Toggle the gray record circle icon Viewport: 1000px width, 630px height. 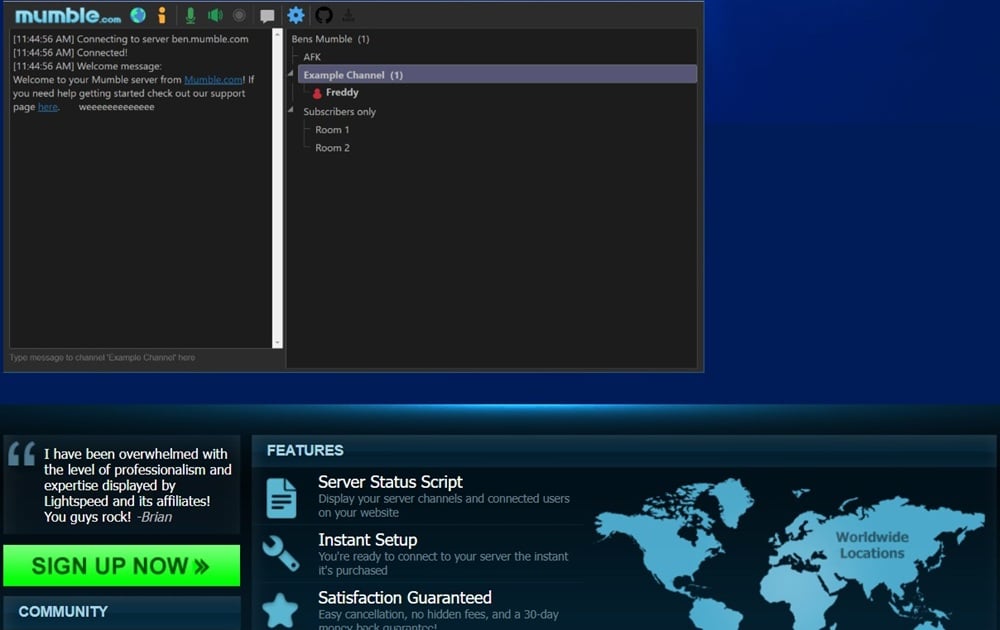(x=239, y=15)
